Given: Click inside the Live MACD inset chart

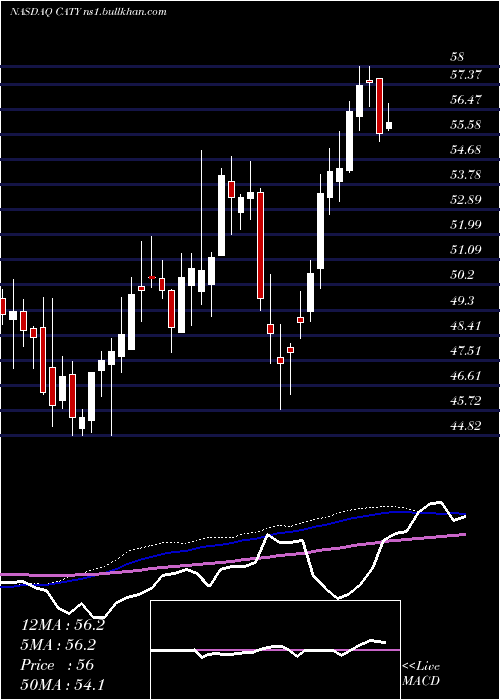Looking at the screenshot, I should [x=275, y=650].
